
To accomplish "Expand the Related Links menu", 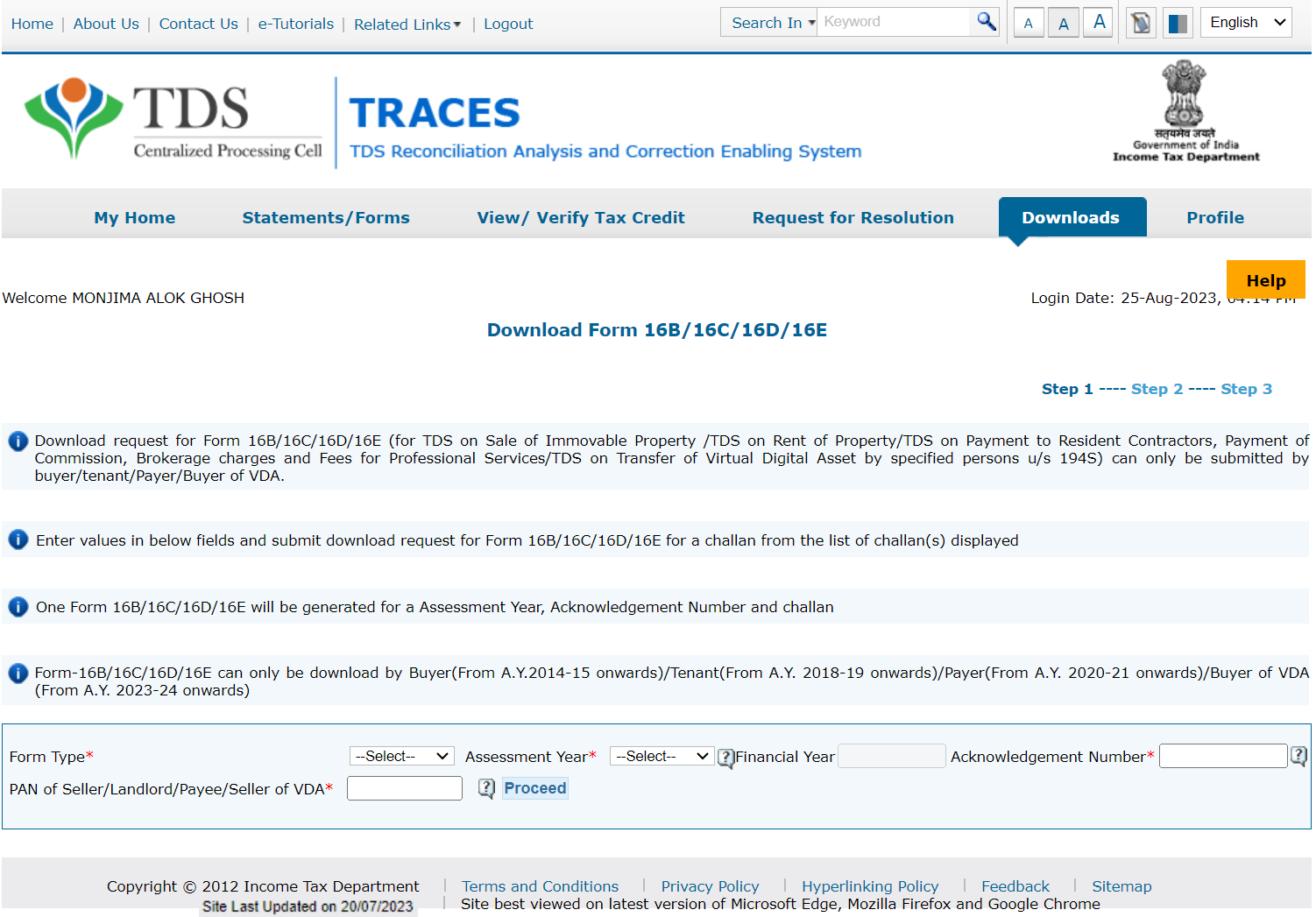I will [407, 24].
